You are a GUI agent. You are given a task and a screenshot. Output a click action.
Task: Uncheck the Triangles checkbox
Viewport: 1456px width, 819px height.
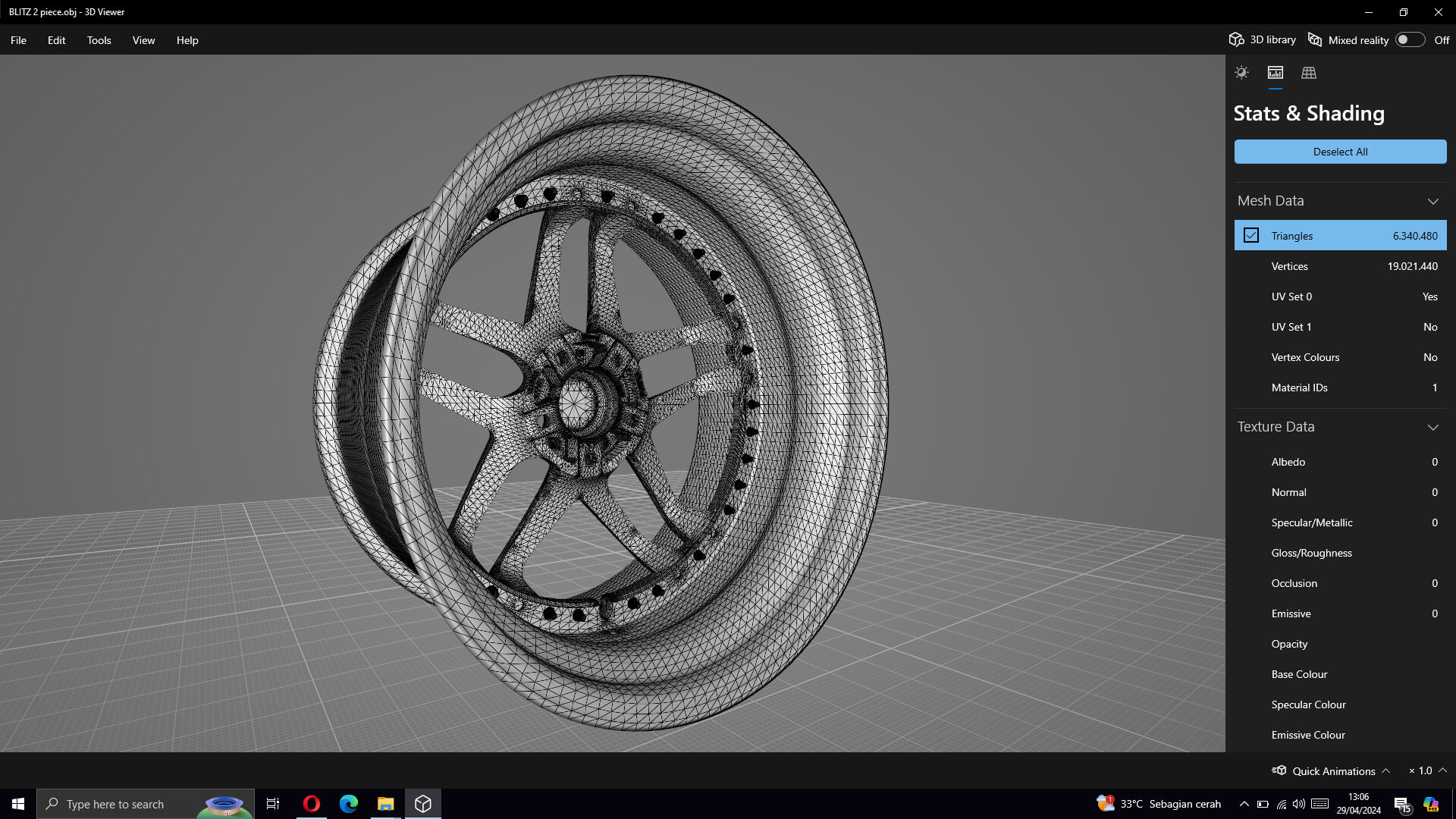1251,236
